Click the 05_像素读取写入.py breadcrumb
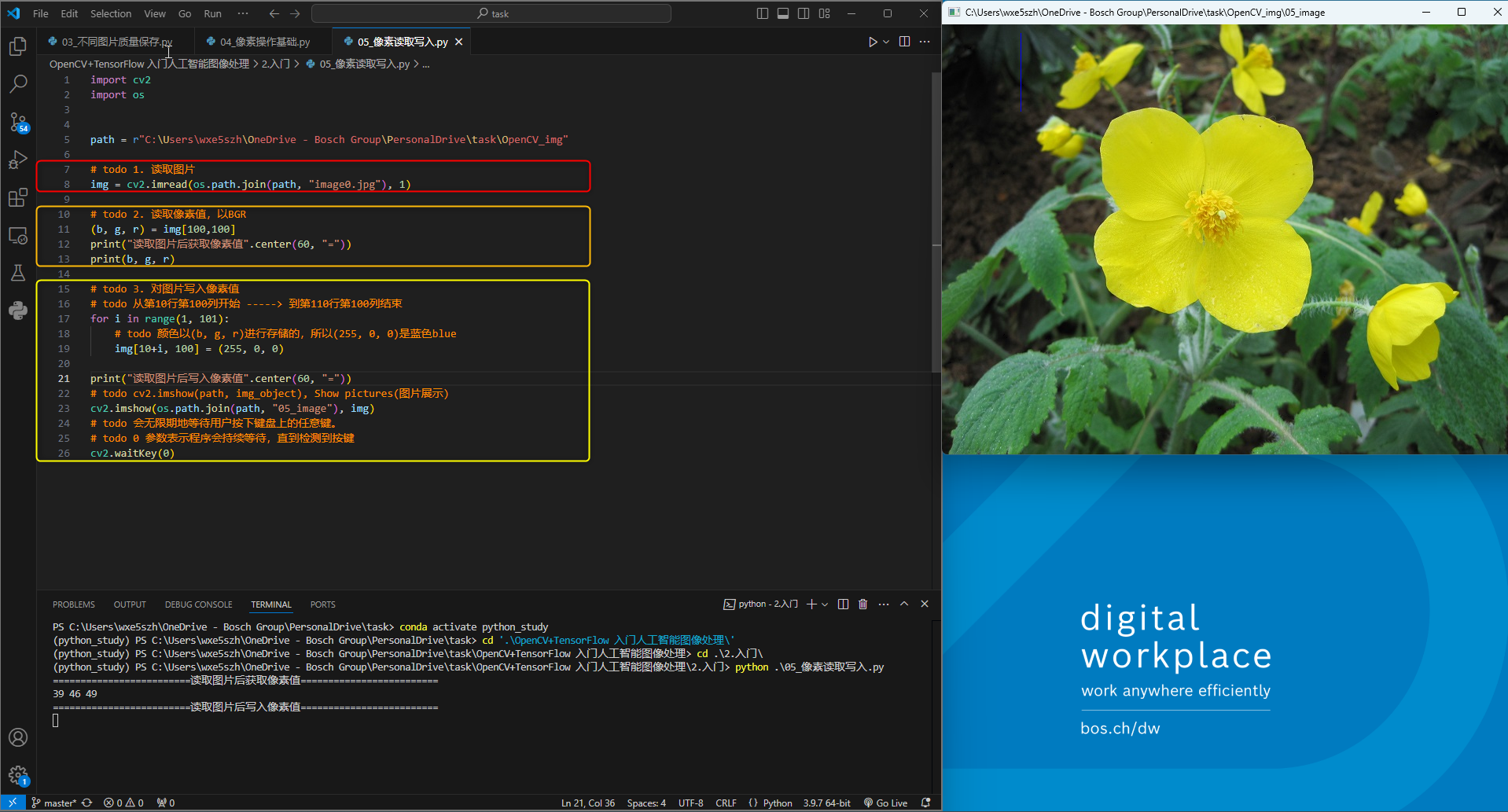 tap(364, 64)
